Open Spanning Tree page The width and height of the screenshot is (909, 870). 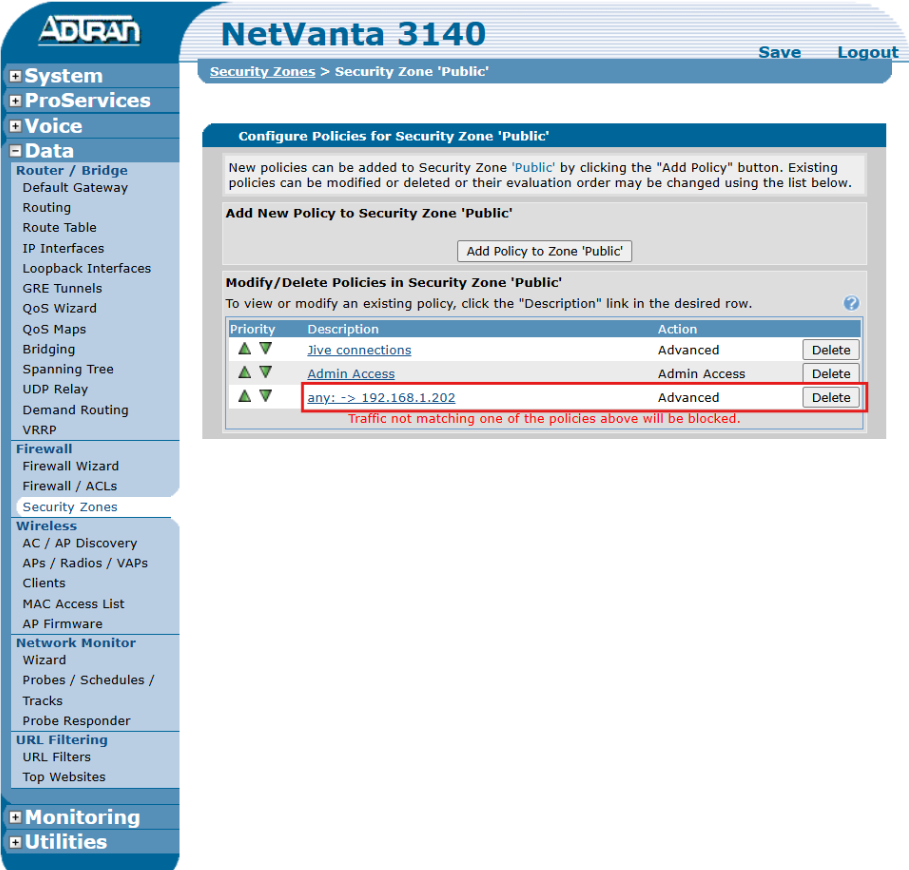68,369
